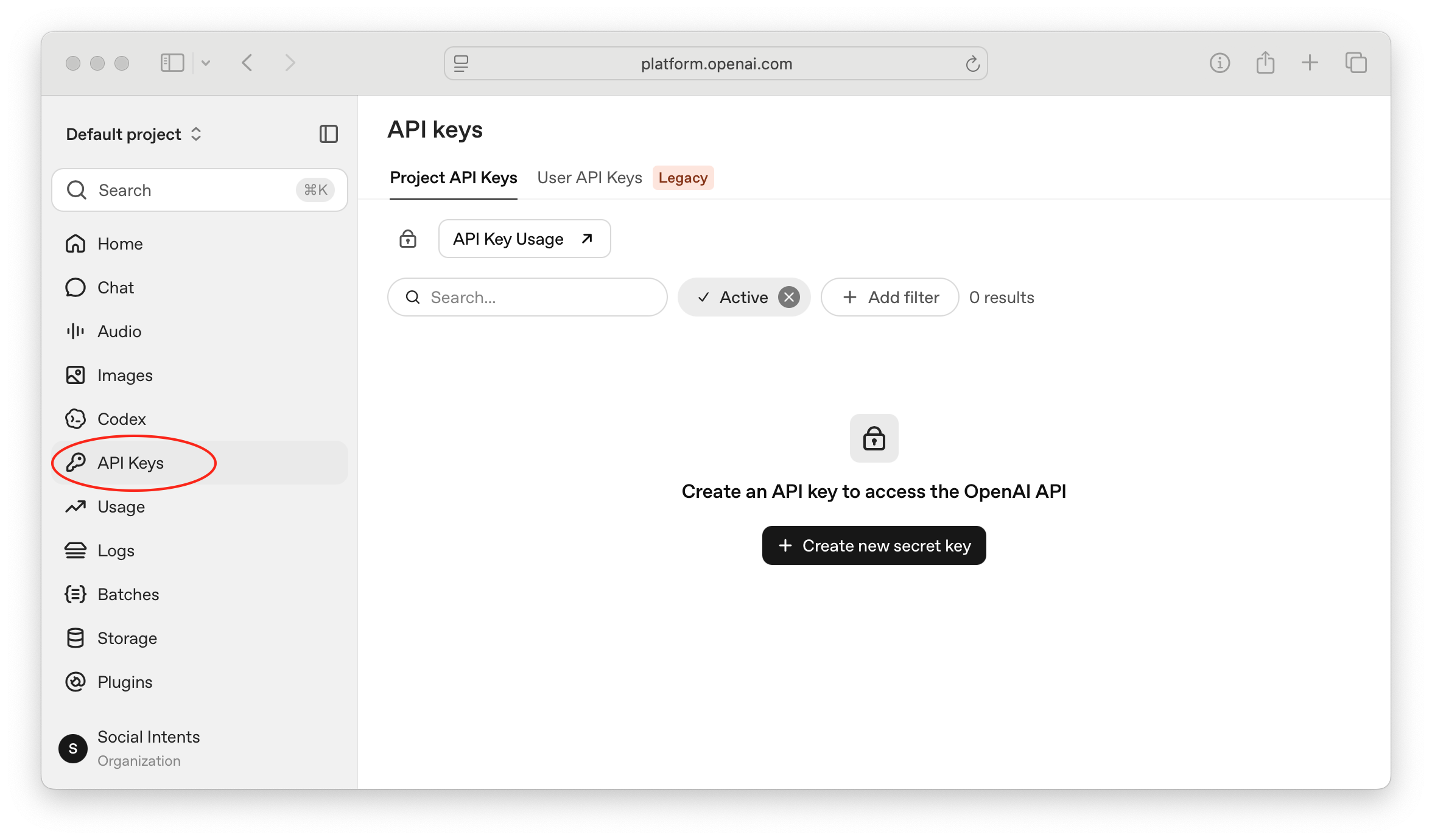The height and width of the screenshot is (840, 1432).
Task: Open the Plugins section
Action: tap(200, 682)
